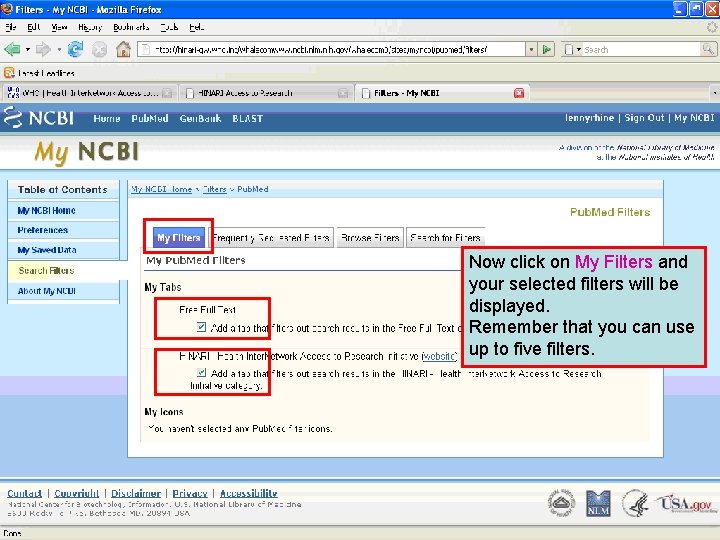Open the HINARI website link
The image size is (720, 540).
click(439, 355)
